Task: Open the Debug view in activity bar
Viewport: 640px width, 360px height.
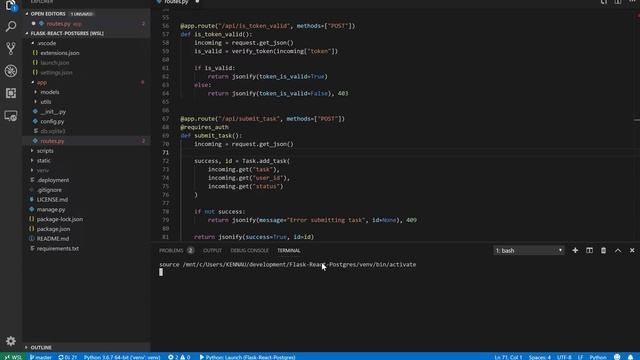Action: [11, 71]
